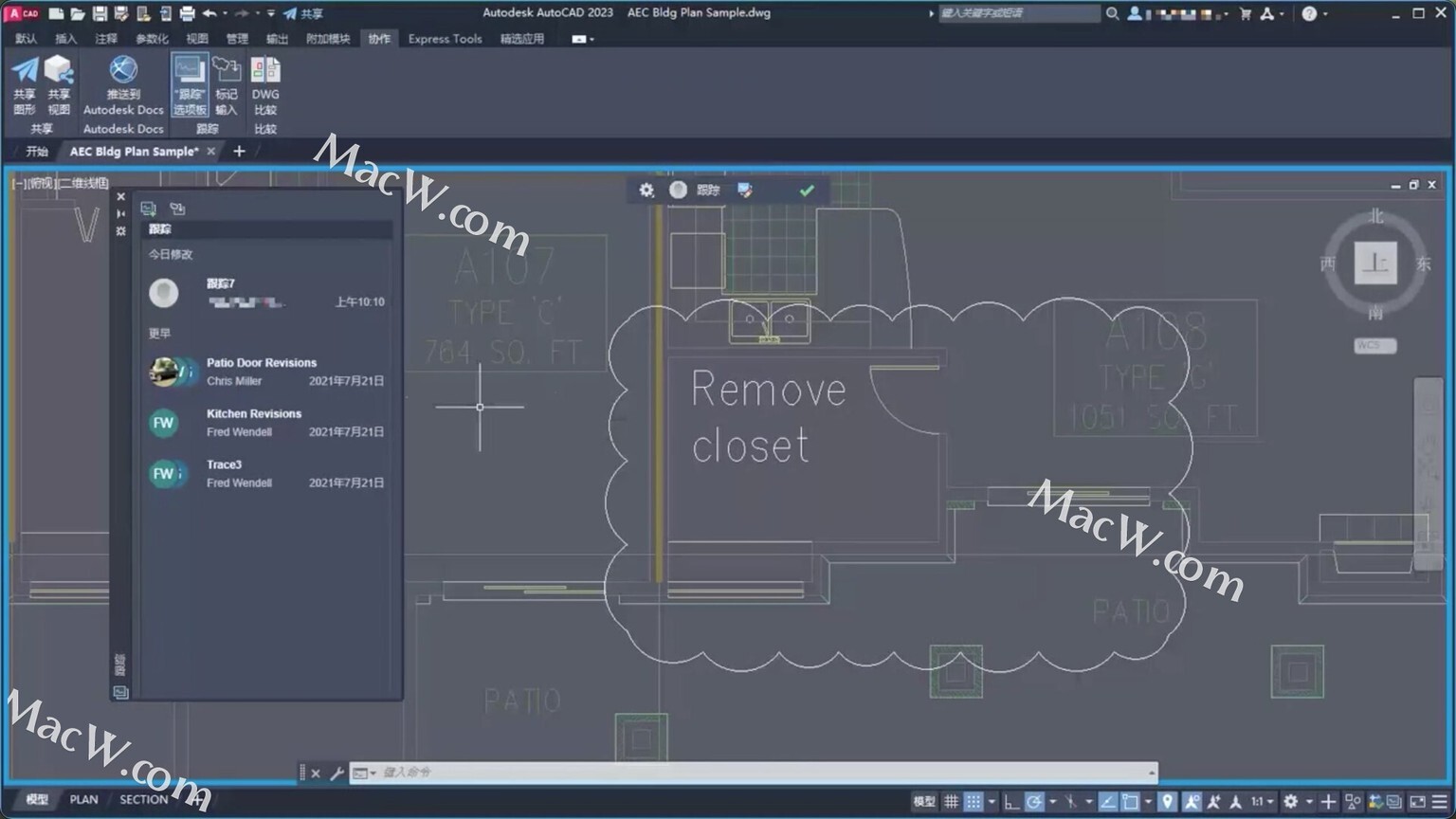Select the Trace3 entry by Fred Wendell
The image size is (1456, 819).
(266, 474)
